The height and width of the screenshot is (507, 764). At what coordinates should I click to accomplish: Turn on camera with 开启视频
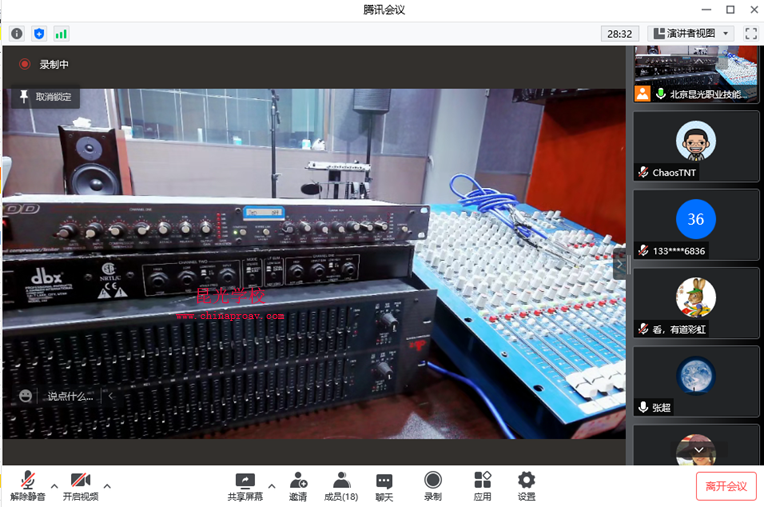click(80, 486)
